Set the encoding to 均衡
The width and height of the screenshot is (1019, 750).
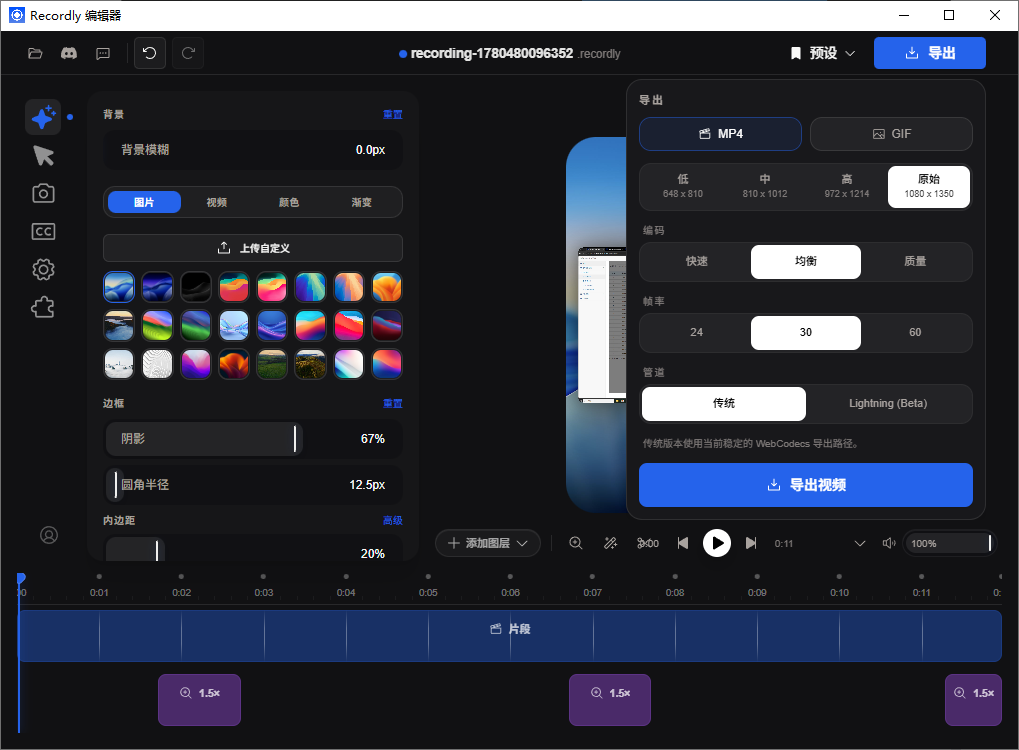[806, 261]
